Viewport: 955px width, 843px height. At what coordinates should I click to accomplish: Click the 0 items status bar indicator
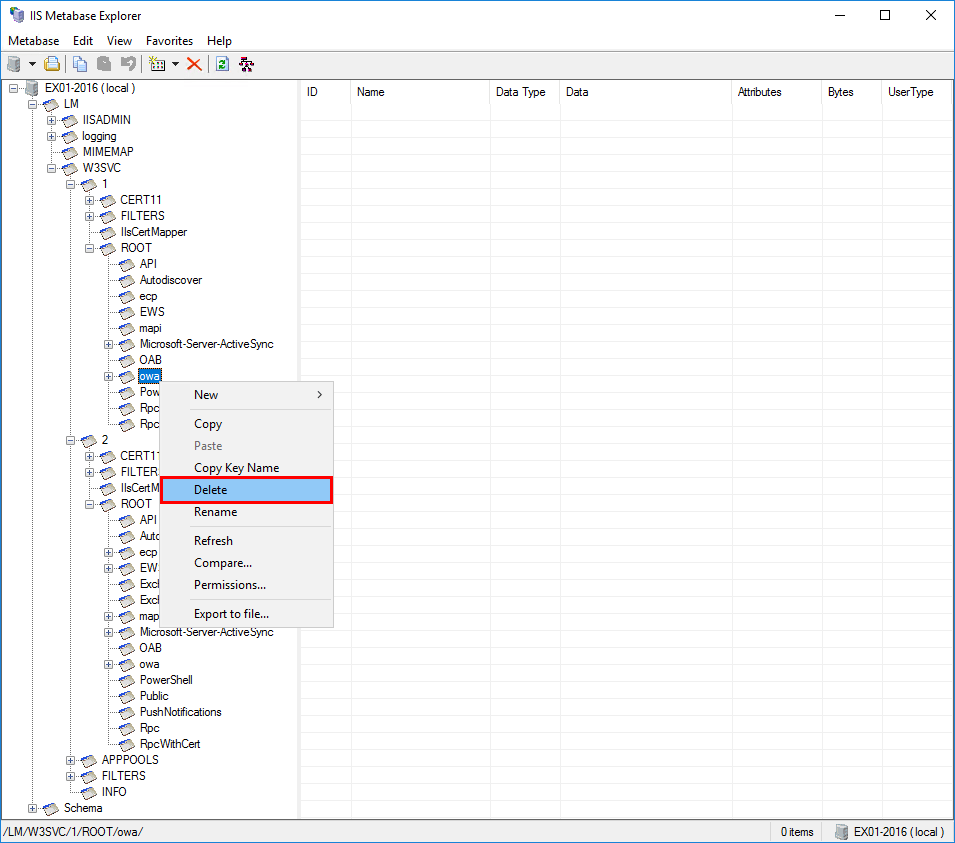(x=795, y=831)
